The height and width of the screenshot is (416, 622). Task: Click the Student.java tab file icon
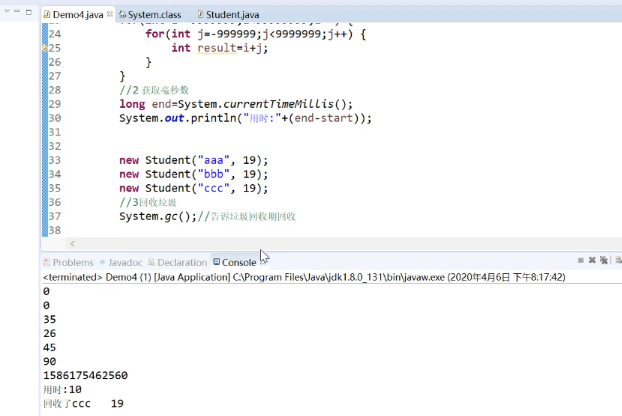tap(200, 14)
